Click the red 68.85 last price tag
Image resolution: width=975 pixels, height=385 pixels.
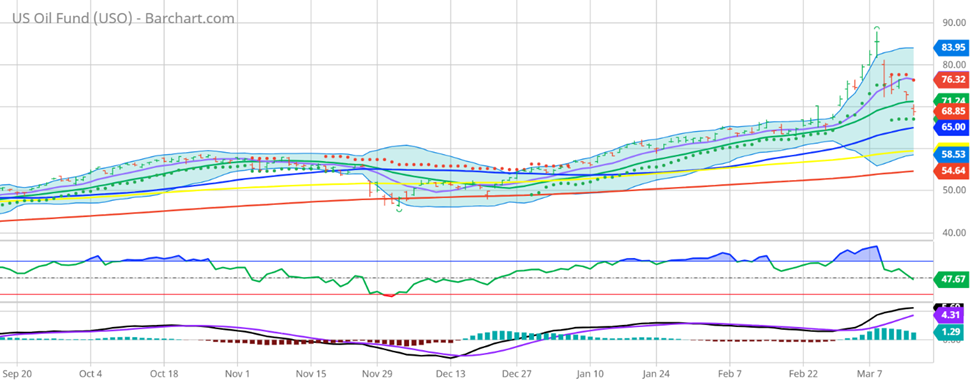click(951, 111)
